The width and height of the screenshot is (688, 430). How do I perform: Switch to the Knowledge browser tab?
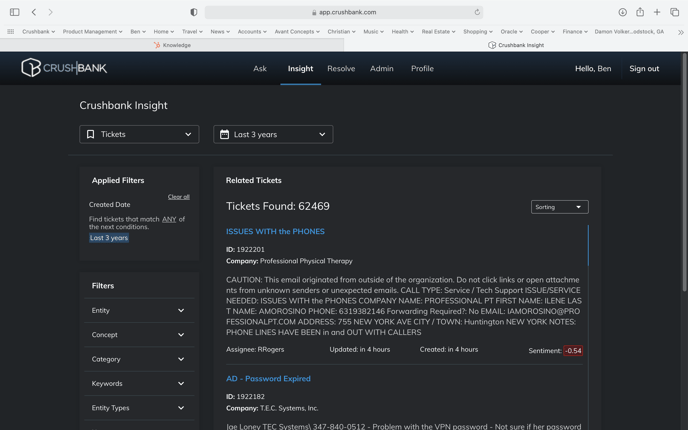[172, 45]
